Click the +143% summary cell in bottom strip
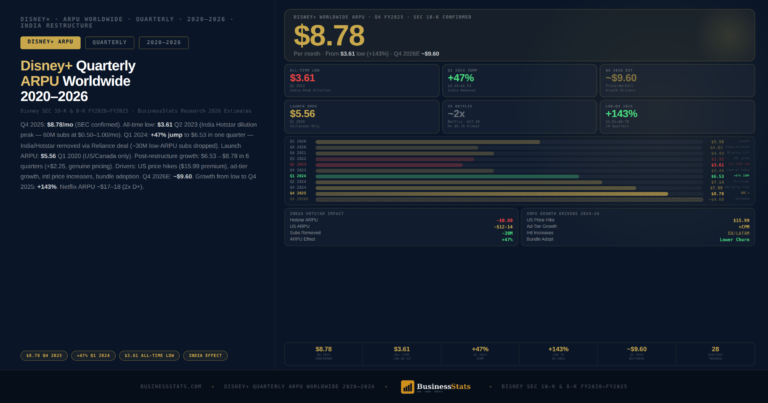768x403 pixels. pos(558,354)
